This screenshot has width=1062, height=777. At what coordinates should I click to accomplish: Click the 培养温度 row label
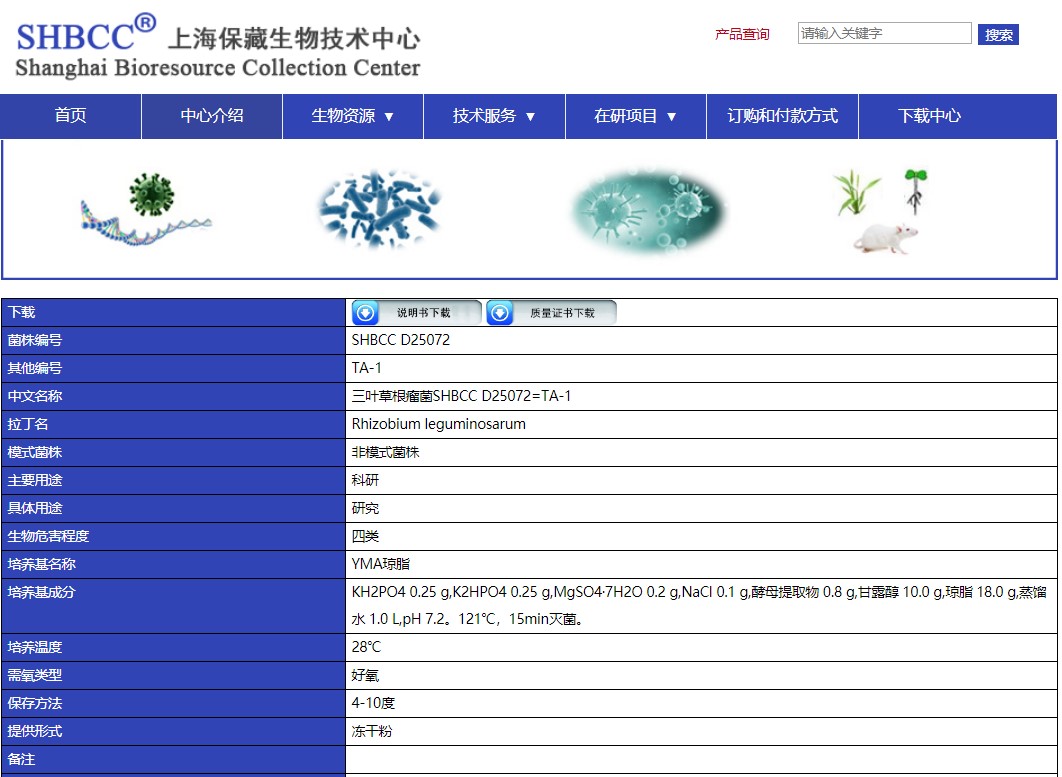35,648
